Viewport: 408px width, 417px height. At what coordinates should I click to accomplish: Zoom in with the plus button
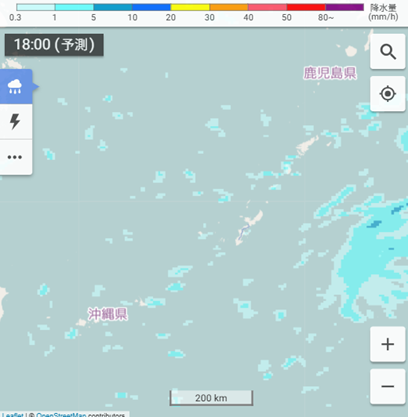[388, 344]
